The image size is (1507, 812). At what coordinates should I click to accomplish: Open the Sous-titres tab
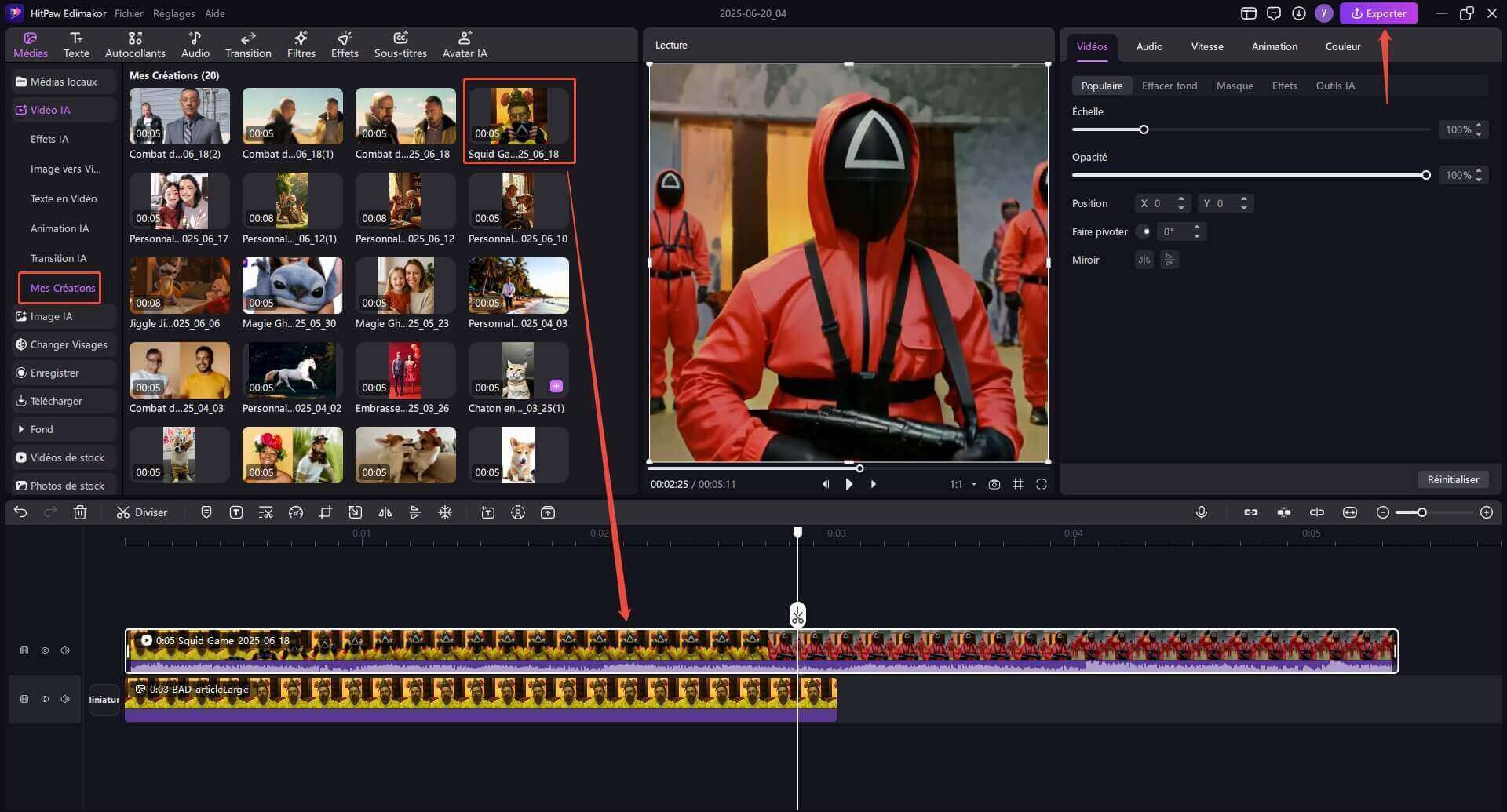pyautogui.click(x=400, y=46)
